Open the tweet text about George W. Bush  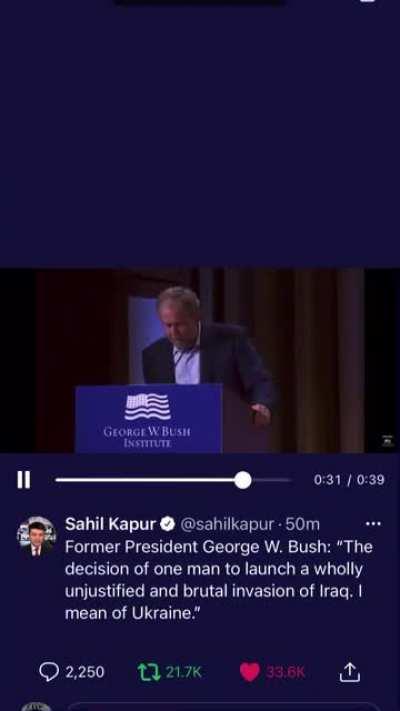point(219,580)
